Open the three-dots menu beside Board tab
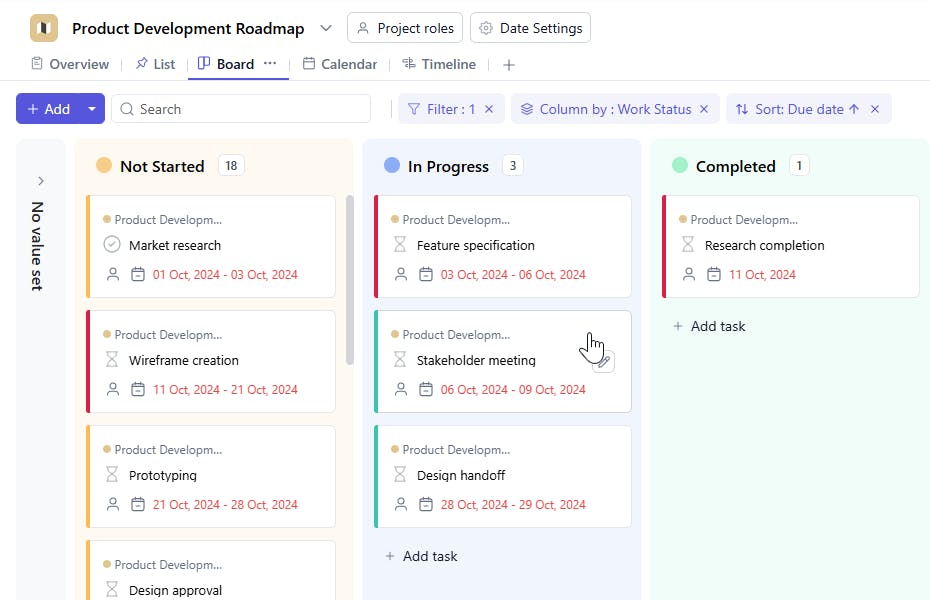Screen dimensions: 930x600 click(270, 64)
